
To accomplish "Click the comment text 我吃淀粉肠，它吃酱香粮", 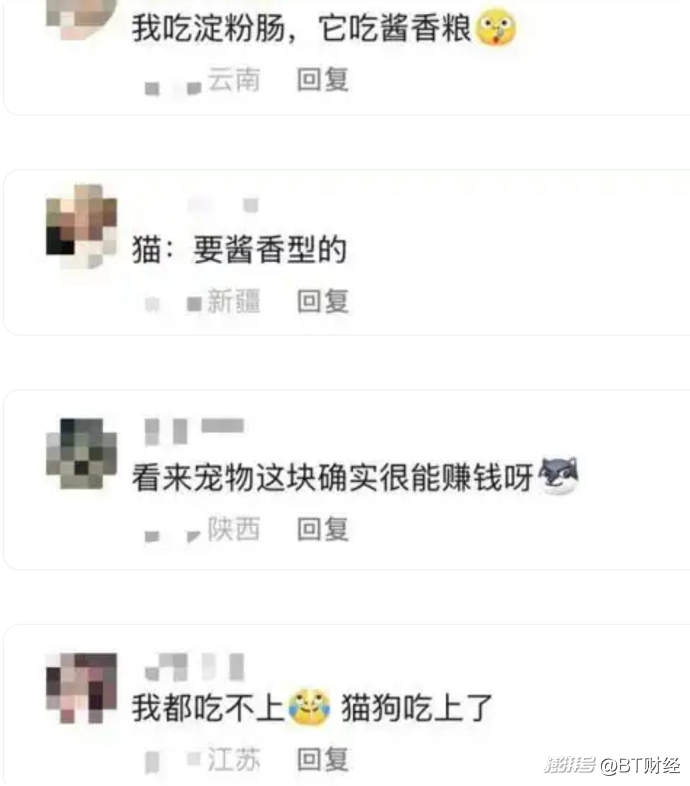I will tap(301, 28).
